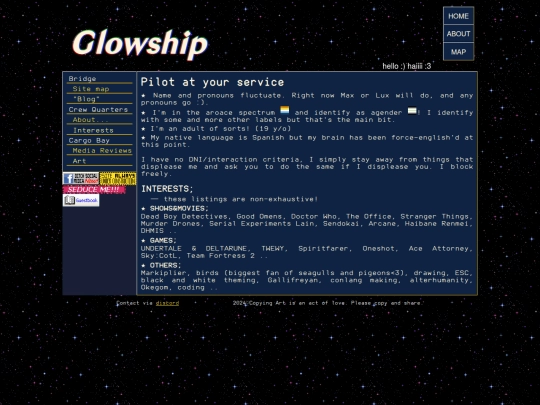This screenshot has height=405, width=540.
Task: Open the Interests sidebar link
Action: point(93,131)
